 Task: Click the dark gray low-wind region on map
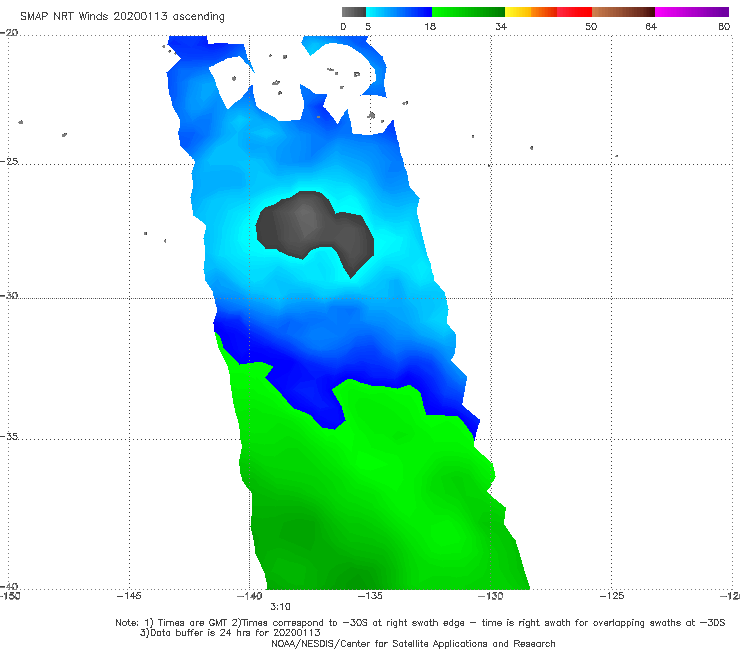314,229
